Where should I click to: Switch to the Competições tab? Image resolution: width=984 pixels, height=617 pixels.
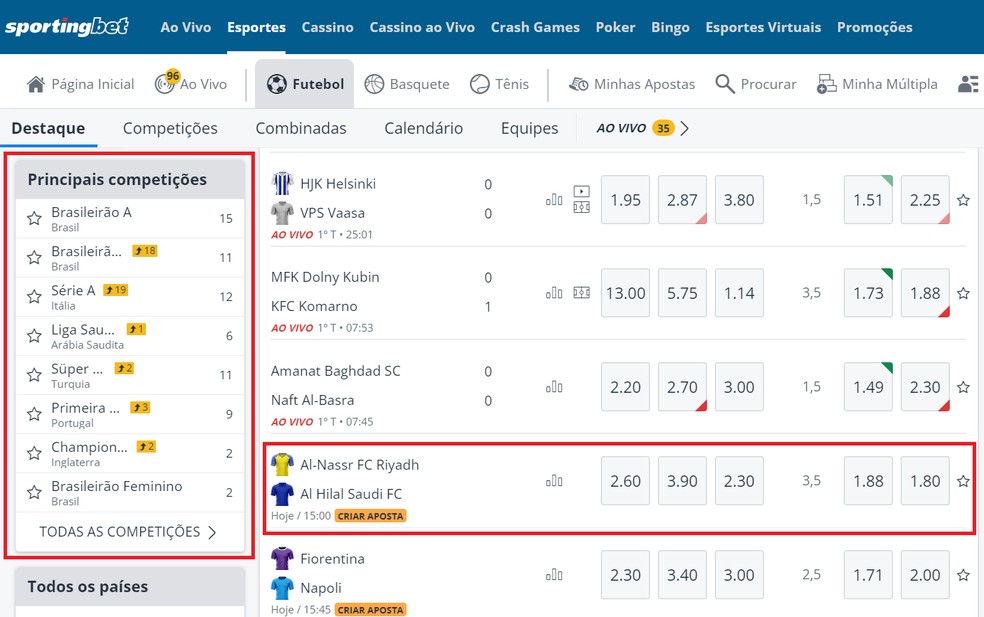pos(170,128)
